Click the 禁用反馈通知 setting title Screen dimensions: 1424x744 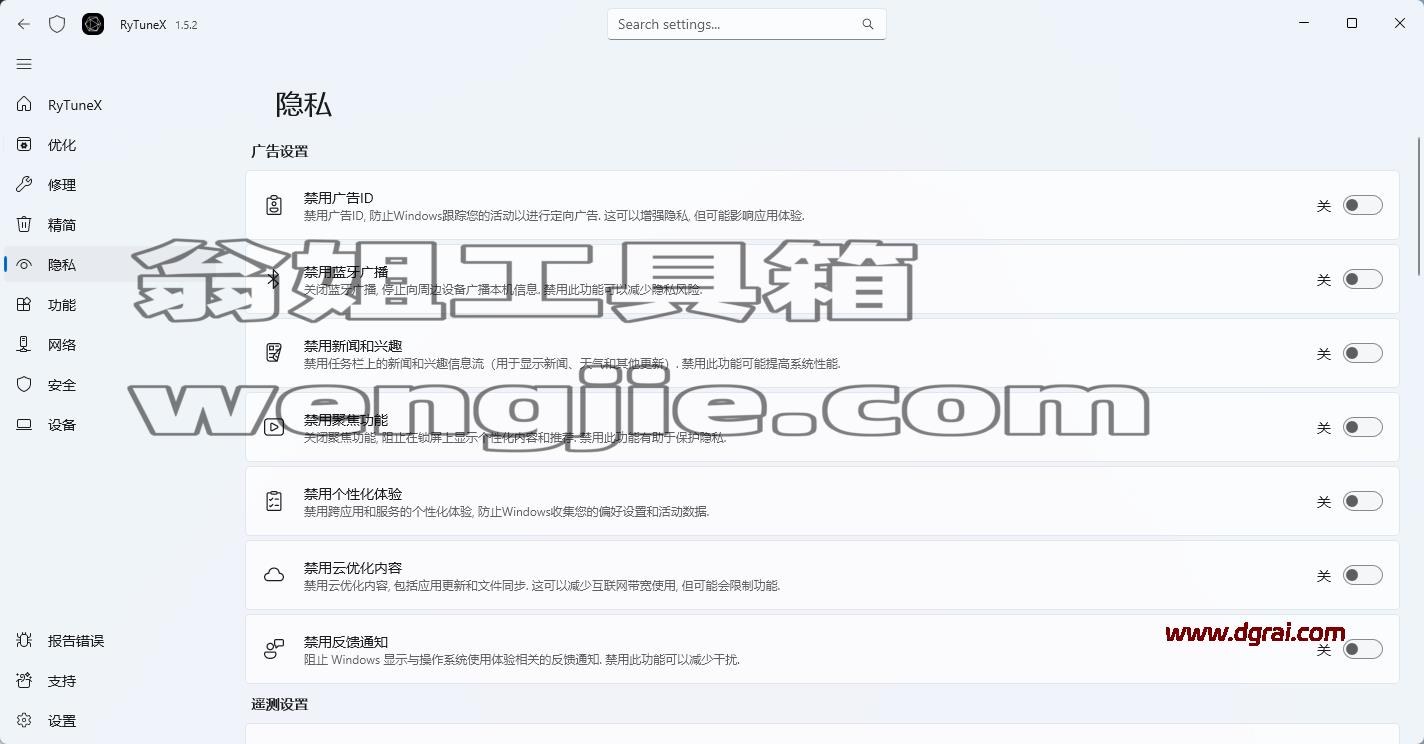click(x=346, y=642)
